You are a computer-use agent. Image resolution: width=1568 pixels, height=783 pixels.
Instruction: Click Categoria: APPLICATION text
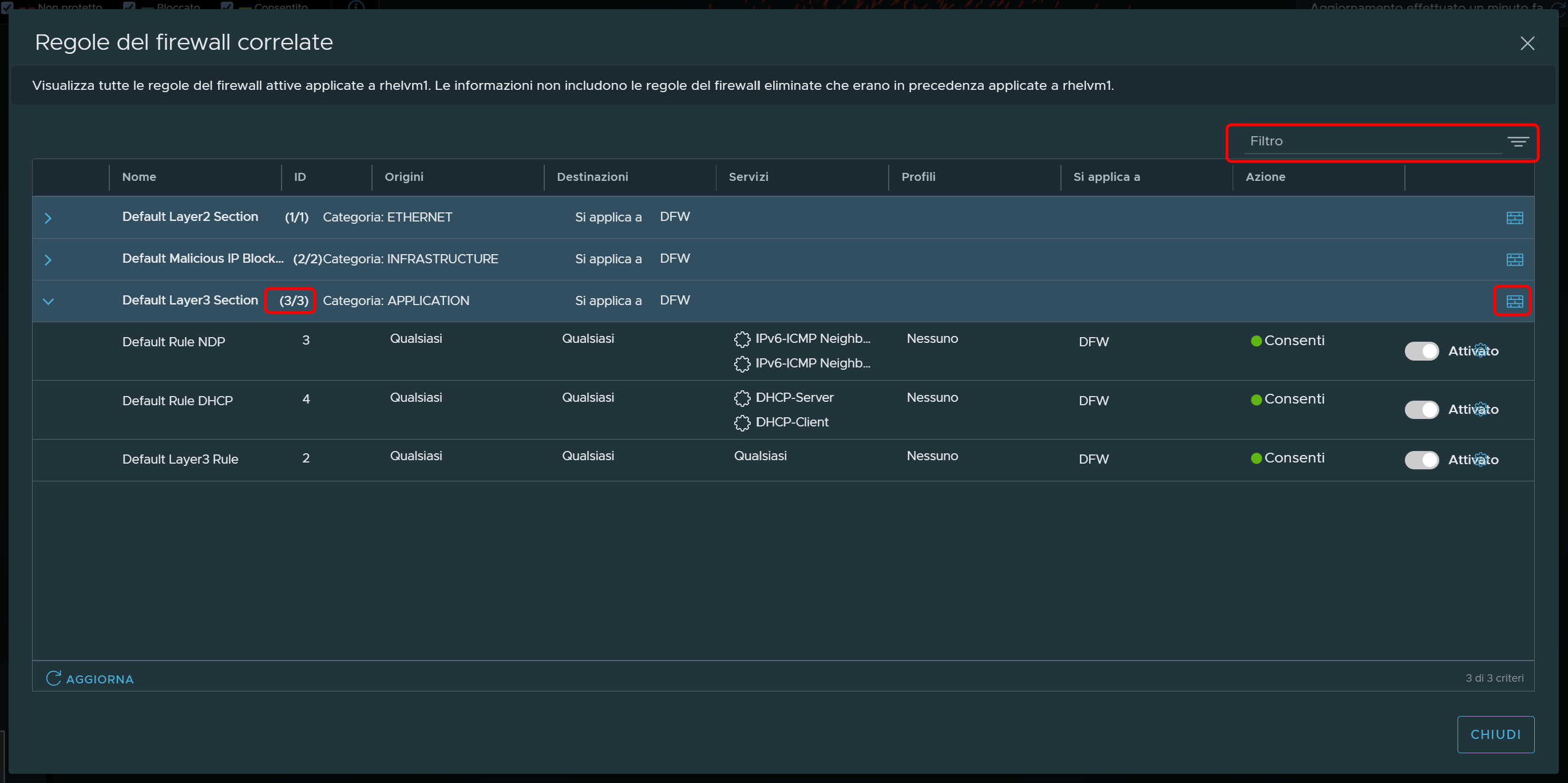pos(395,300)
